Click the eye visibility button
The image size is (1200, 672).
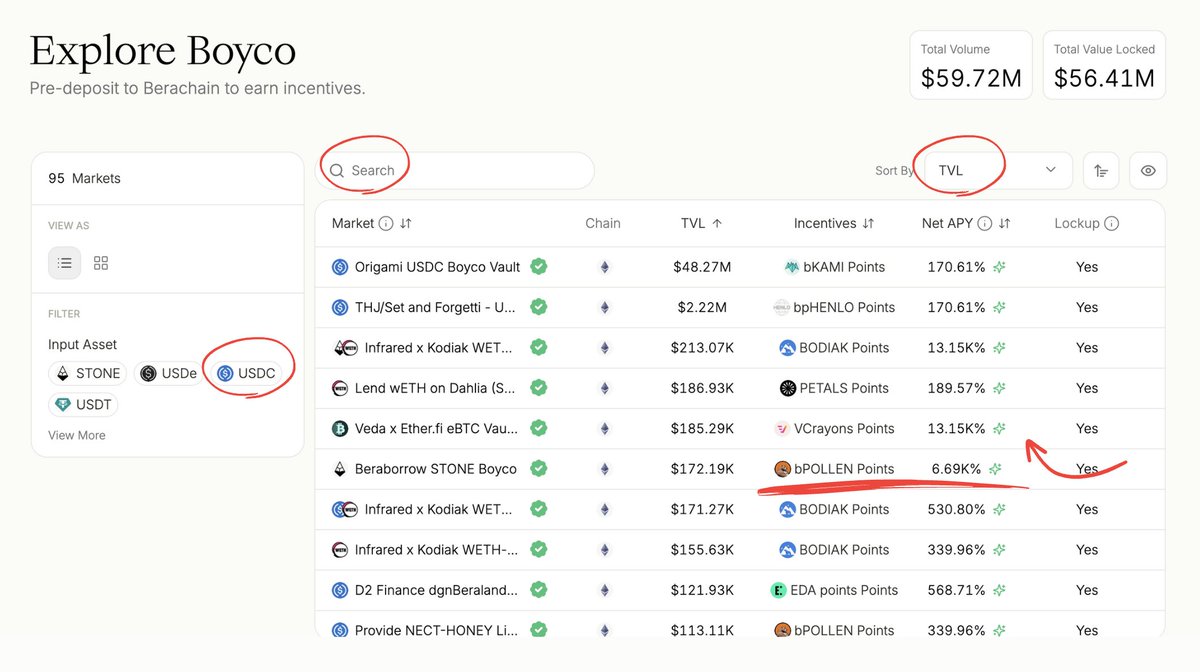click(1148, 171)
